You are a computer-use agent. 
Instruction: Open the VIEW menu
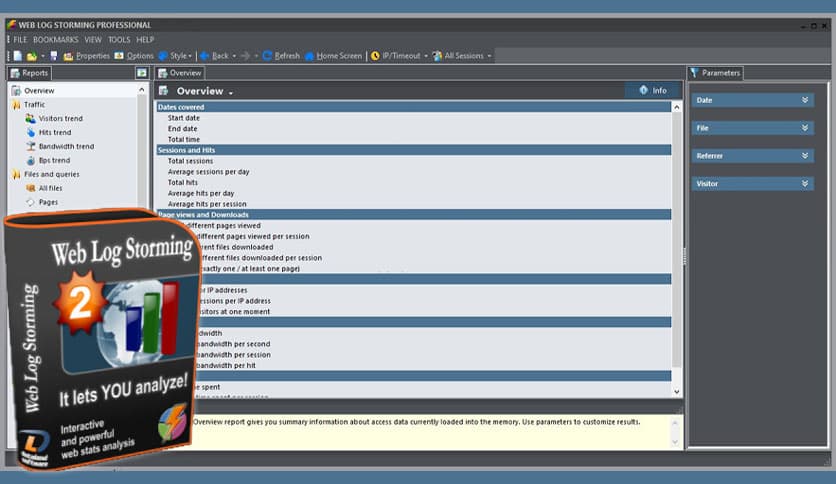[x=93, y=40]
